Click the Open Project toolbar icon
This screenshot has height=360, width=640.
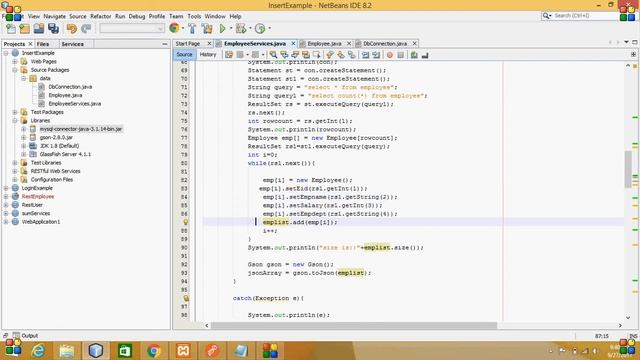click(39, 29)
